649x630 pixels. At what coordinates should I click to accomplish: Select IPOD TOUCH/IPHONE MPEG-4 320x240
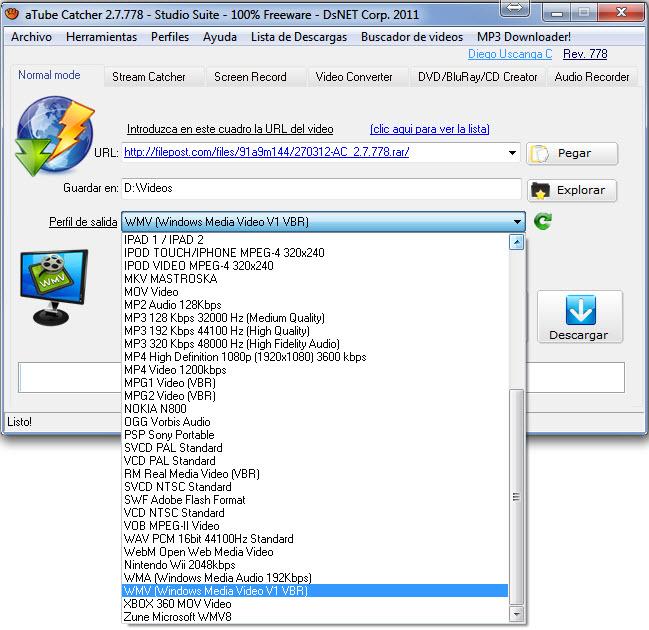coord(315,253)
